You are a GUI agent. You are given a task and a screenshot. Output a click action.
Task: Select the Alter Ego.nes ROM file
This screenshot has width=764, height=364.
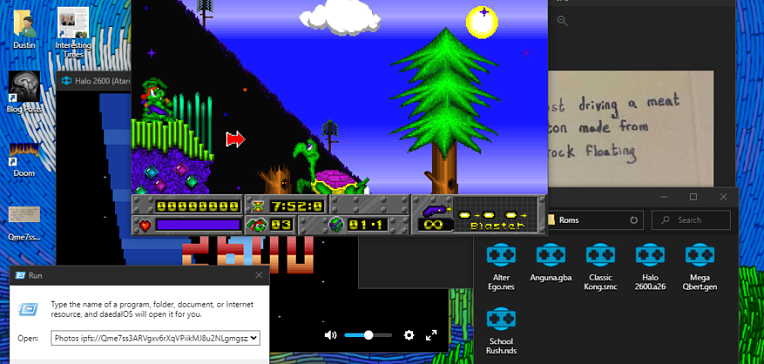[x=501, y=267]
